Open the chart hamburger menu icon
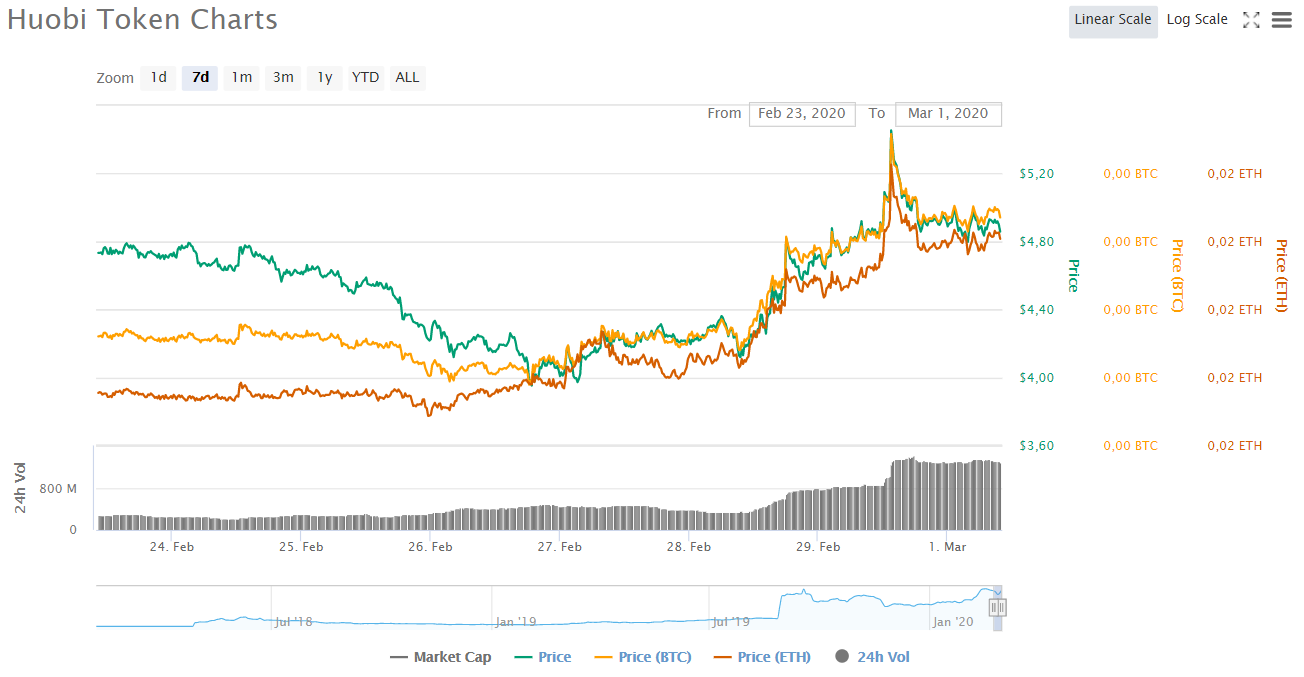Viewport: 1304px width, 677px height. [x=1282, y=20]
